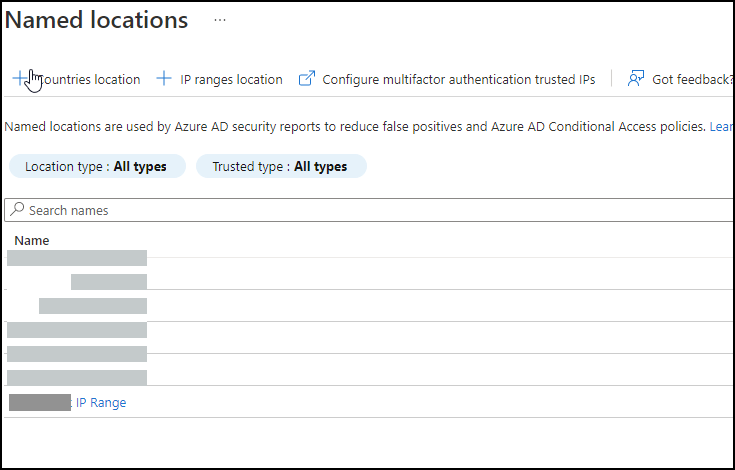Viewport: 735px width, 470px height.
Task: Open the redacted entry directly above IP Range
Action: coord(77,378)
